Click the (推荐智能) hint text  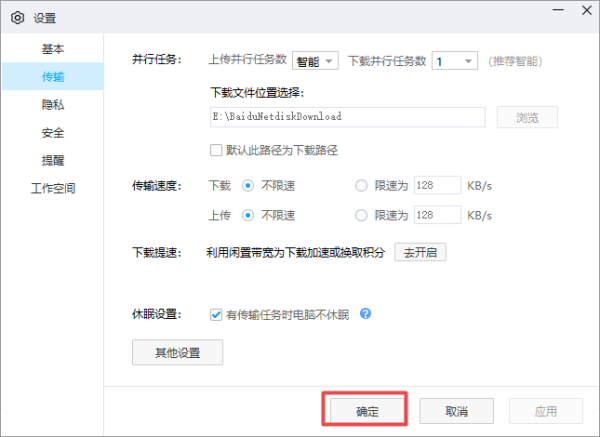[x=515, y=61]
